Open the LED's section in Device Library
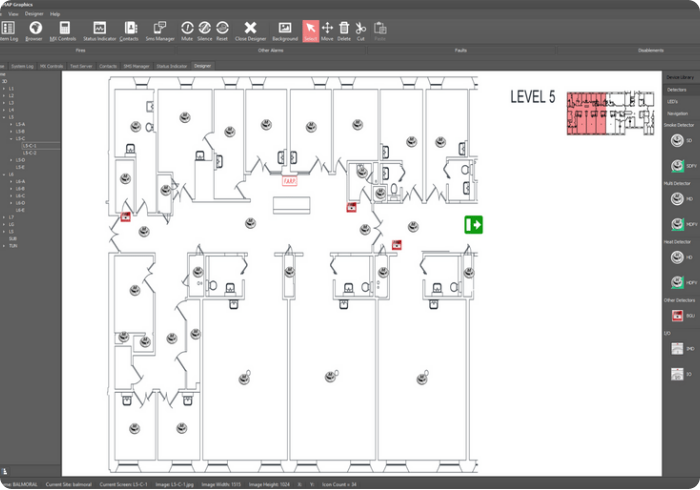Viewport: 700px width, 490px height. click(676, 101)
